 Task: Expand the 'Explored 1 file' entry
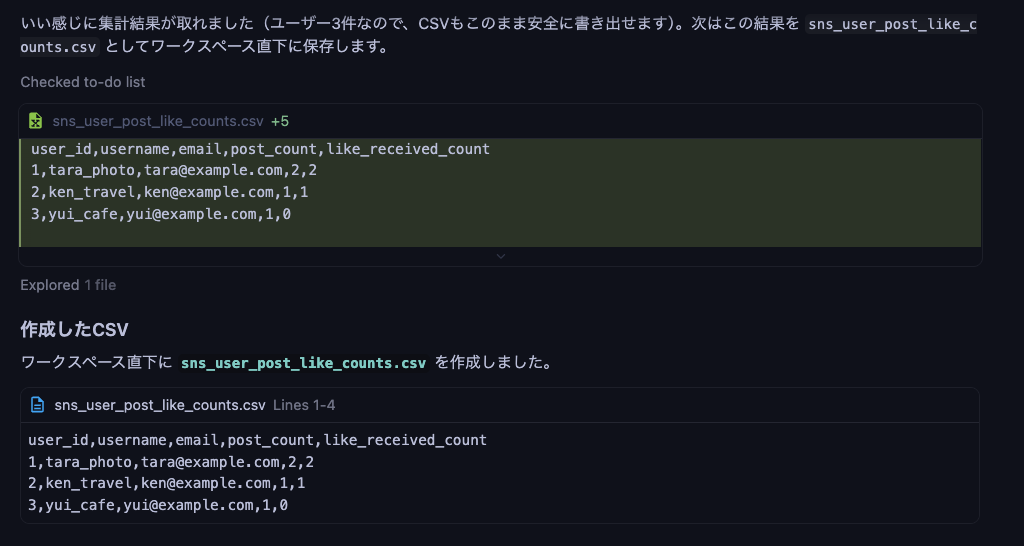(68, 285)
